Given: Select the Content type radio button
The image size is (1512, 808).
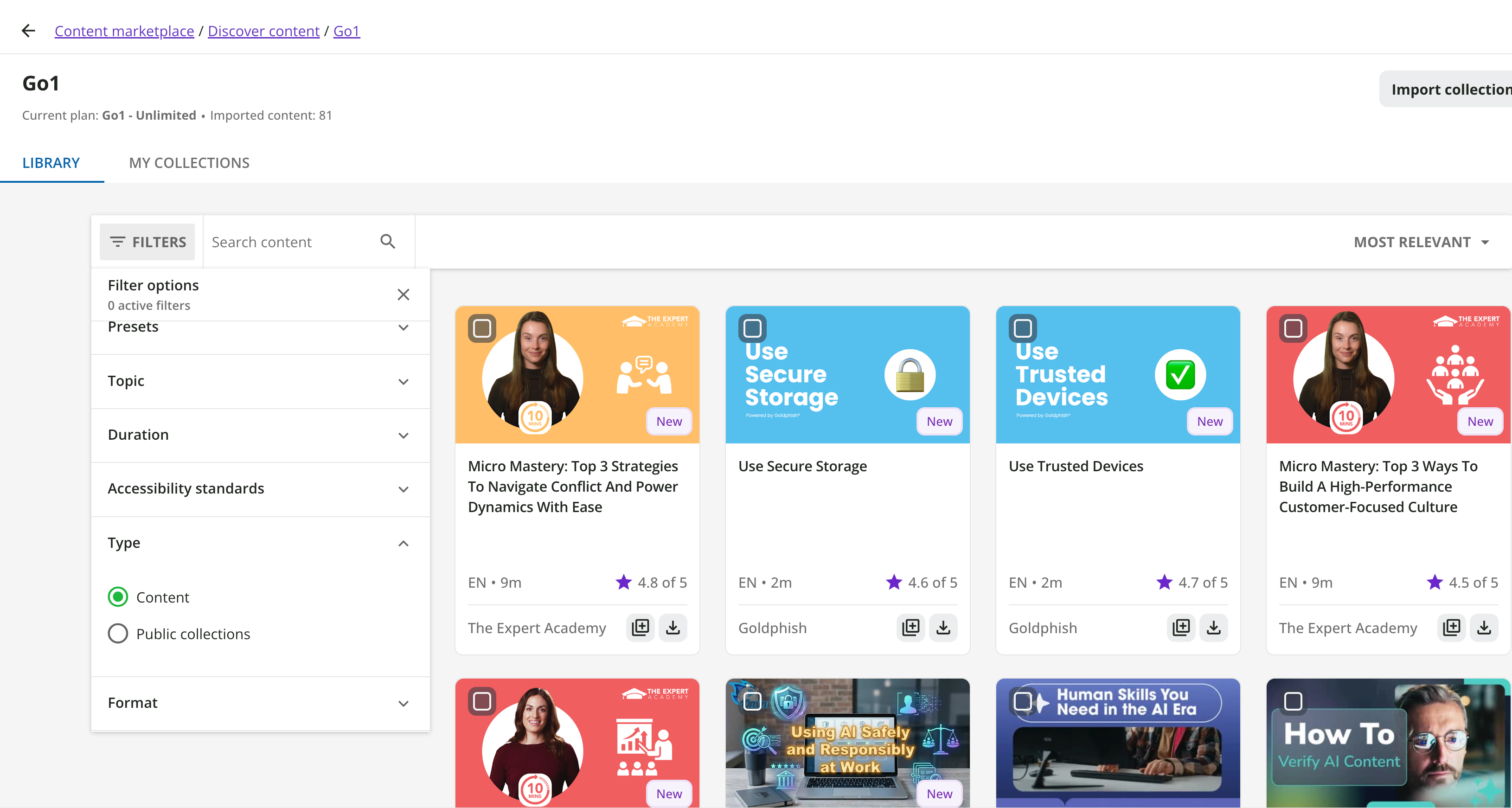Looking at the screenshot, I should (x=118, y=597).
